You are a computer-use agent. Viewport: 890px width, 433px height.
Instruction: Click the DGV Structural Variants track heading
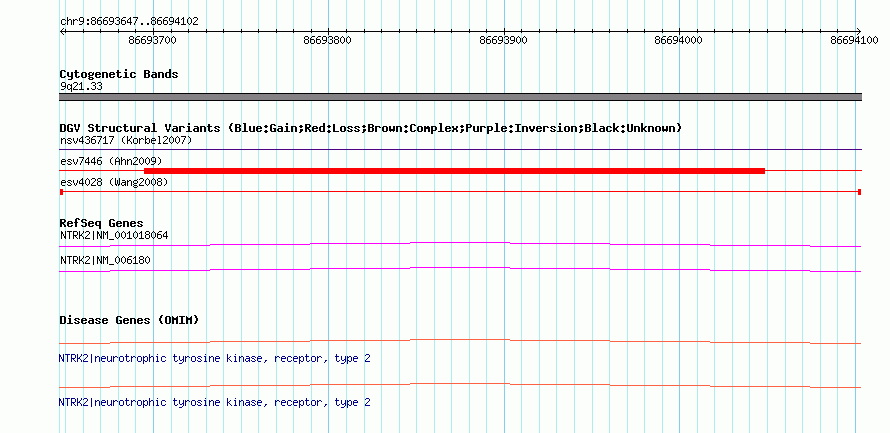[x=371, y=128]
